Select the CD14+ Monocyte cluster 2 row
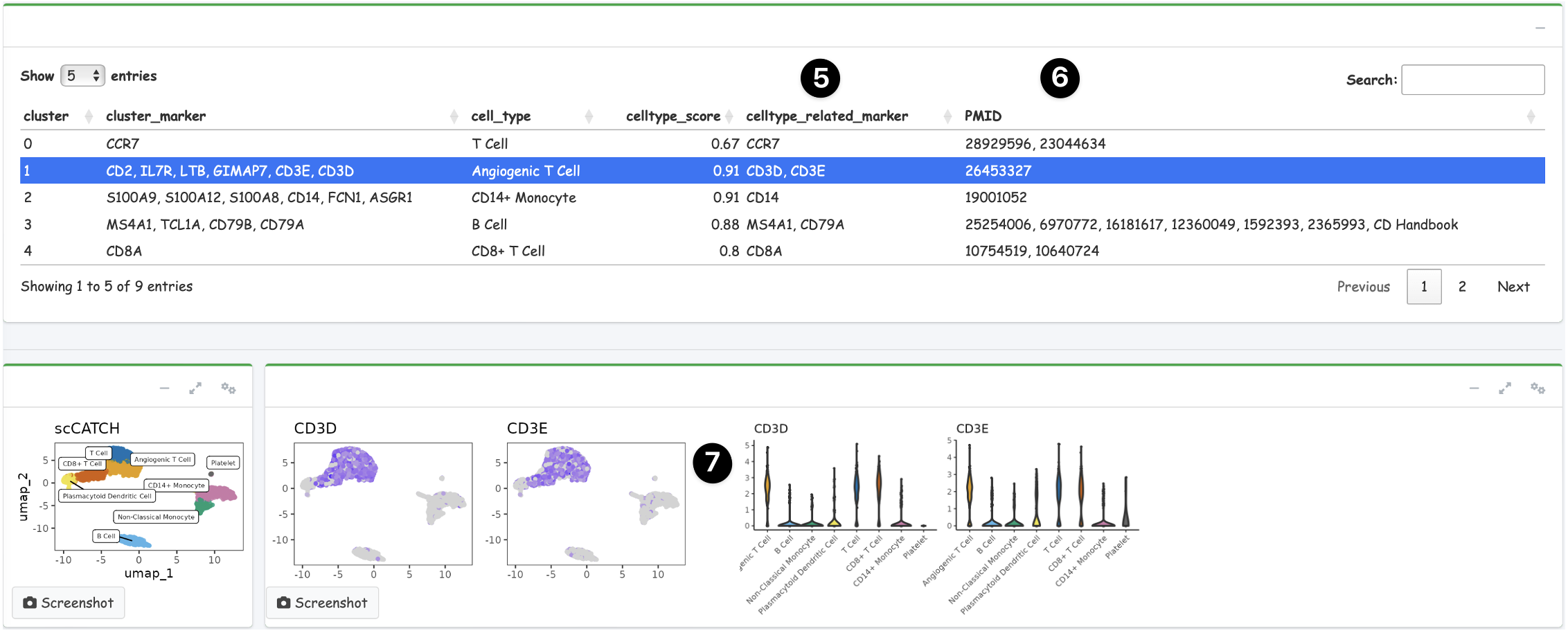The image size is (1568, 633). pyautogui.click(x=523, y=198)
